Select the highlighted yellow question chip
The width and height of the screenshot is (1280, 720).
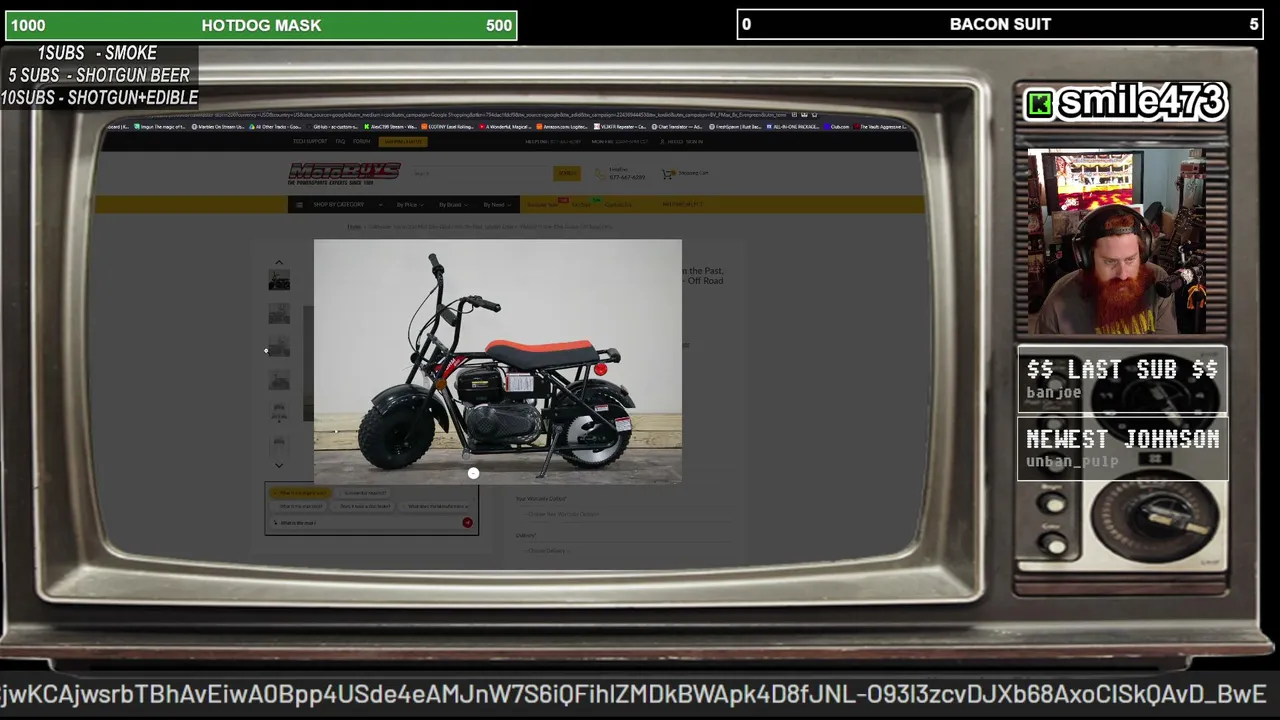coord(301,493)
